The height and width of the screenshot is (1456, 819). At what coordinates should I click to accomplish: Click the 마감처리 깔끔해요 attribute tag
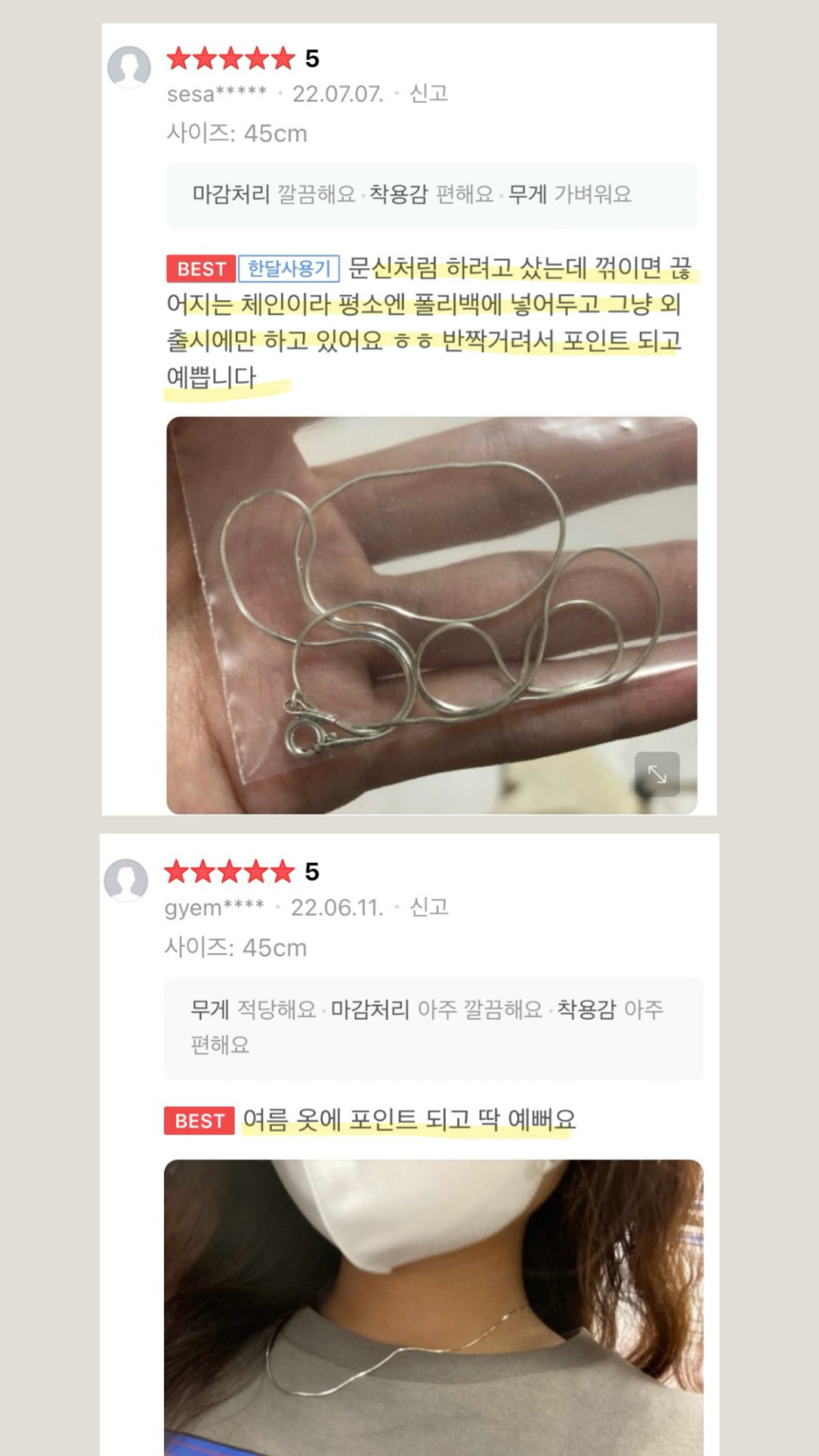tap(273, 194)
